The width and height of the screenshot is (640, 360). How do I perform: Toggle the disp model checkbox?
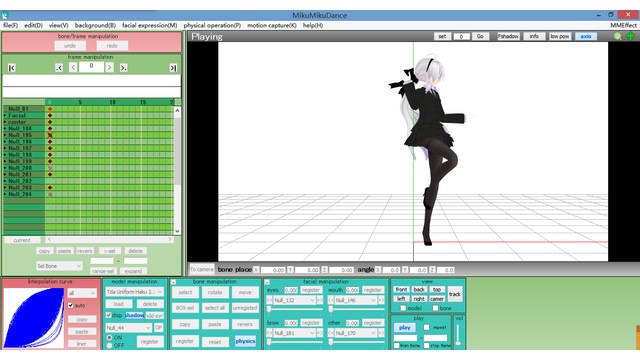click(x=109, y=315)
